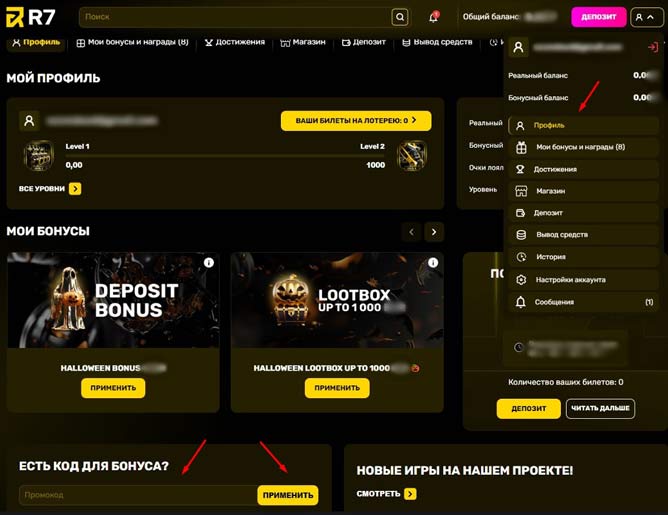Click the pink Депозит button
Image resolution: width=668 pixels, height=515 pixels.
coord(599,17)
